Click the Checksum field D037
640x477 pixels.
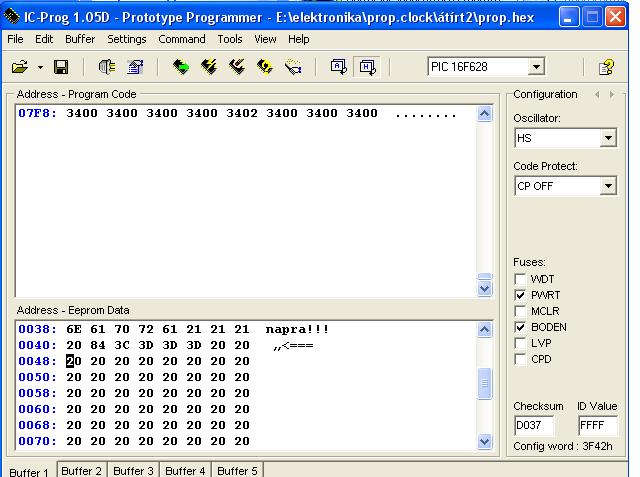(x=533, y=425)
